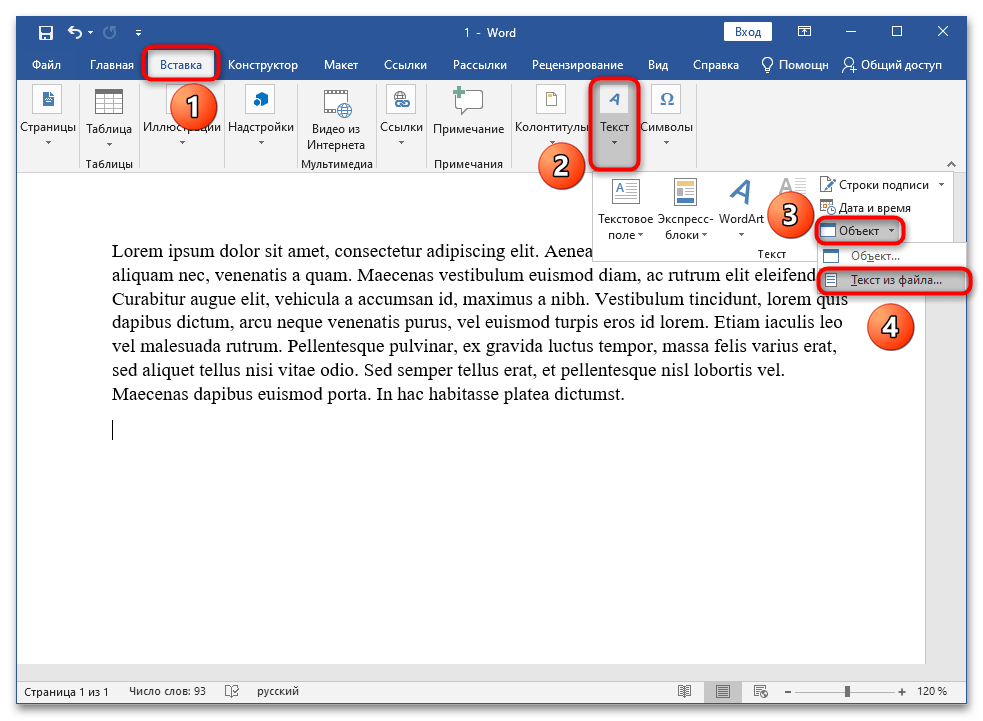Click the Вход sign-in button
The height and width of the screenshot is (721, 983).
pyautogui.click(x=747, y=32)
